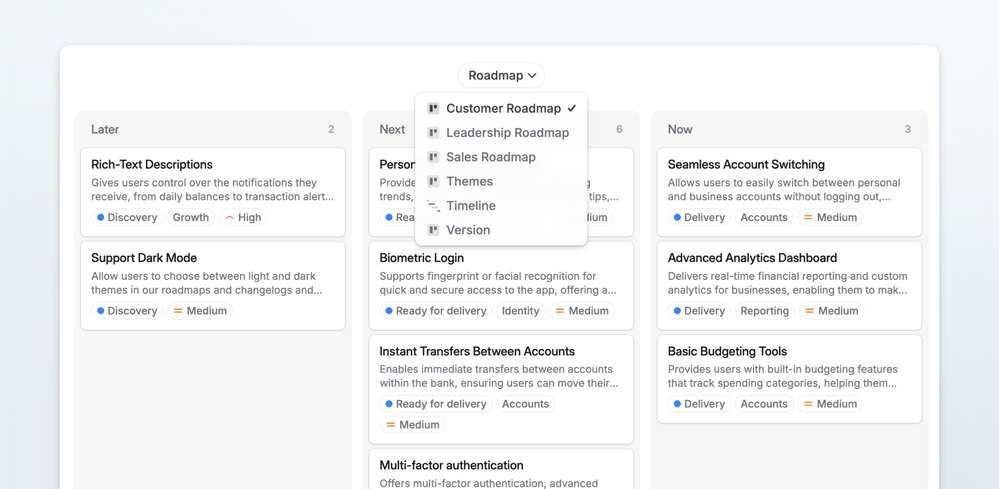The height and width of the screenshot is (489, 999).
Task: Open the Roadmap view dropdown
Action: click(x=501, y=75)
